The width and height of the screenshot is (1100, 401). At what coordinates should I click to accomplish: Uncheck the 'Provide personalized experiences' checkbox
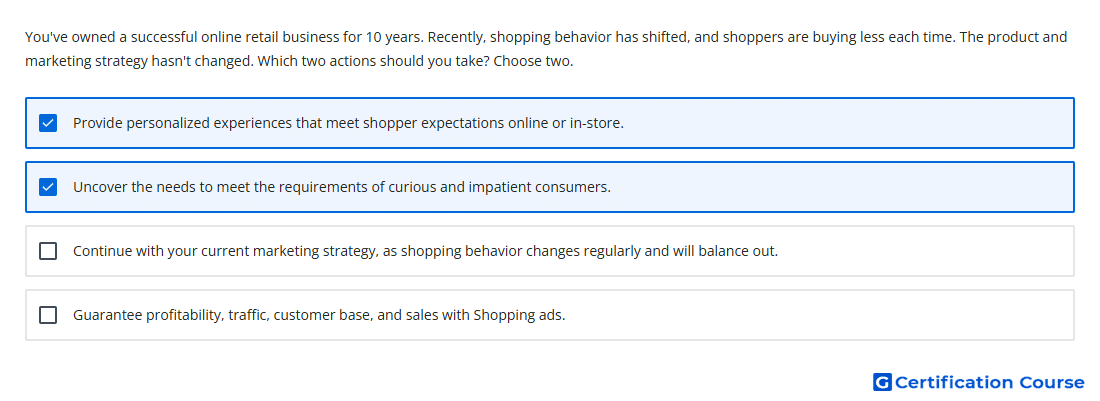48,123
